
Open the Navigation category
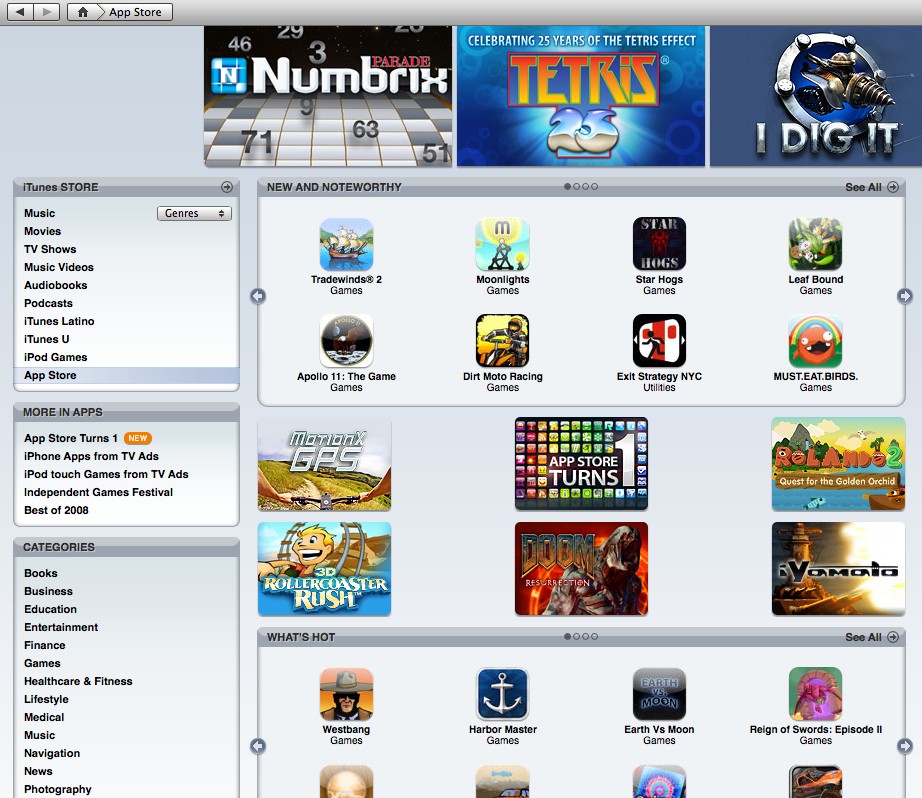(52, 753)
